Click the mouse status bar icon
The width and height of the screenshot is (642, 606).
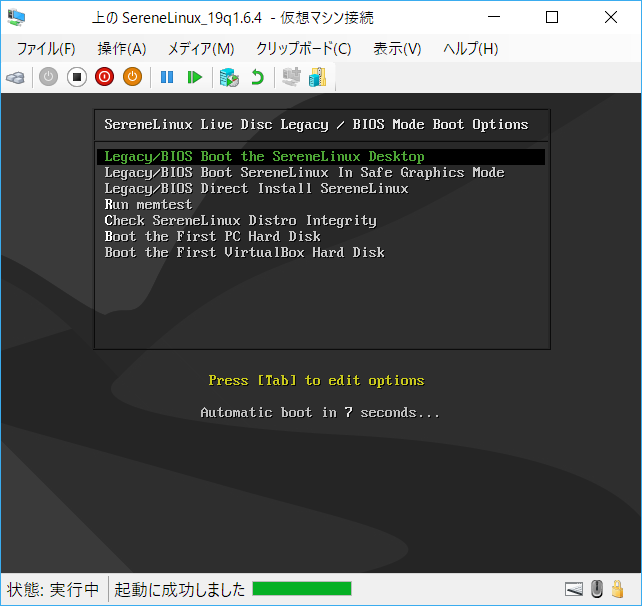[597, 589]
